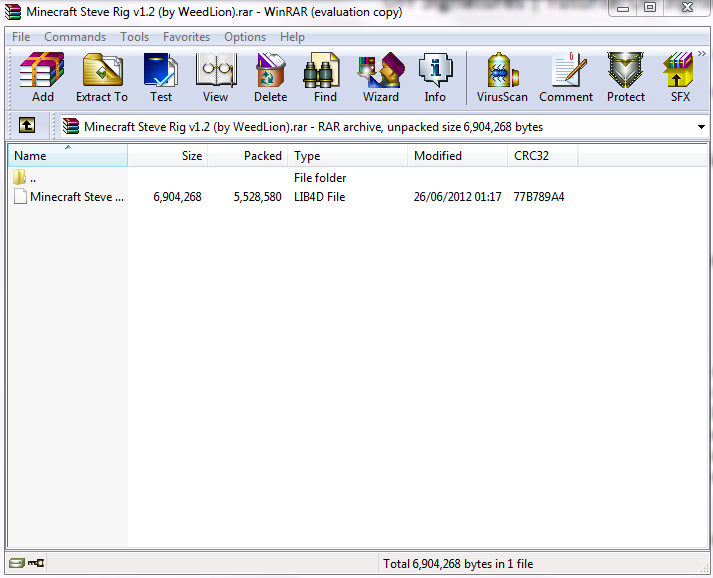This screenshot has width=713, height=578.
Task: Open the address bar dropdown arrow
Action: pos(701,127)
